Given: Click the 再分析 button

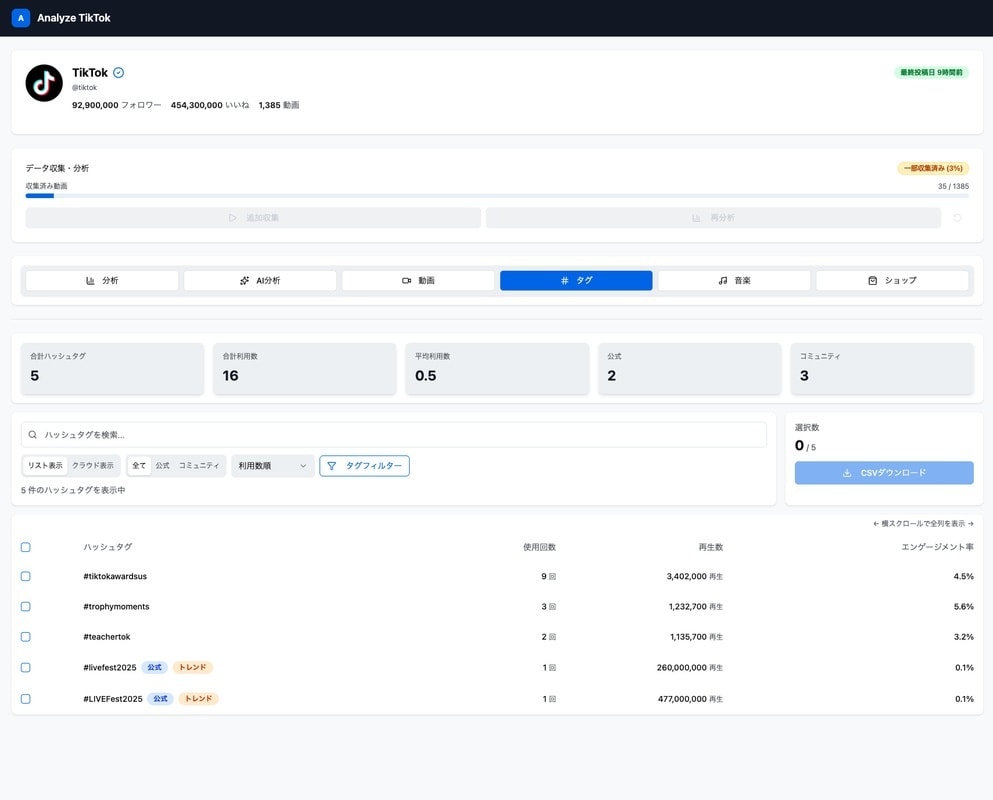Looking at the screenshot, I should [x=713, y=218].
